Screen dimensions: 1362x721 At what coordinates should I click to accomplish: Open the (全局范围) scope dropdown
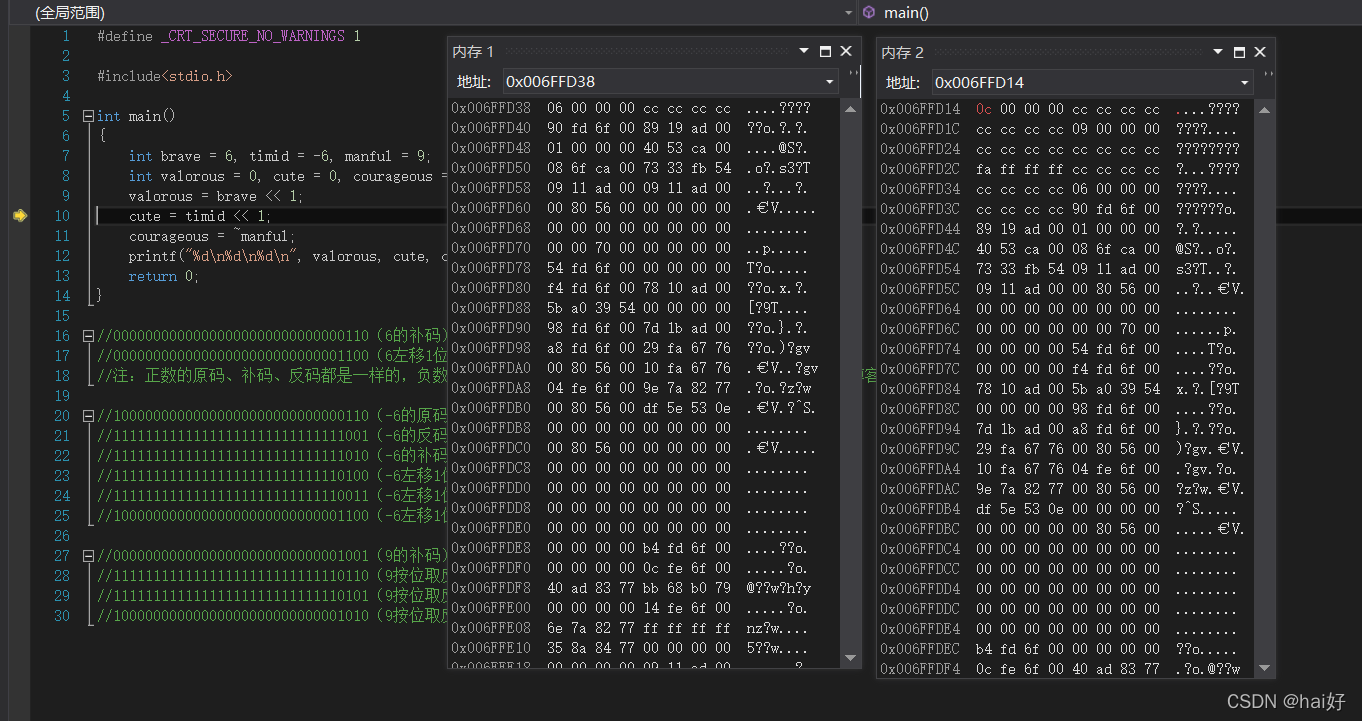point(848,12)
